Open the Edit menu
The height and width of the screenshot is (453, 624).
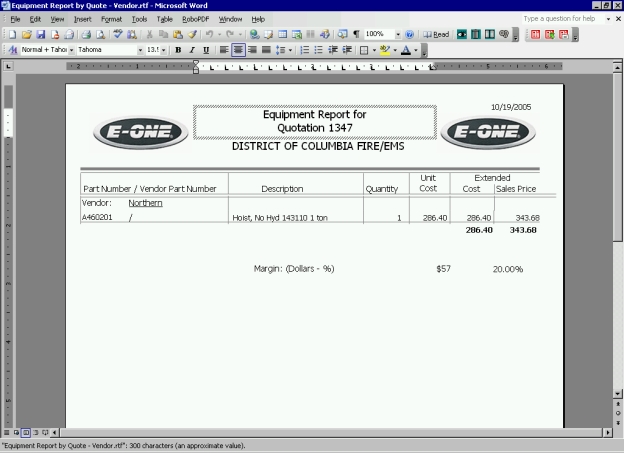35,19
